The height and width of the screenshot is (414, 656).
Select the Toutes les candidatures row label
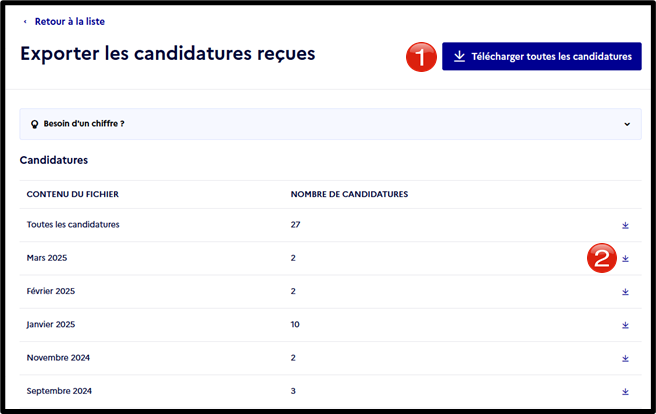pyautogui.click(x=73, y=225)
